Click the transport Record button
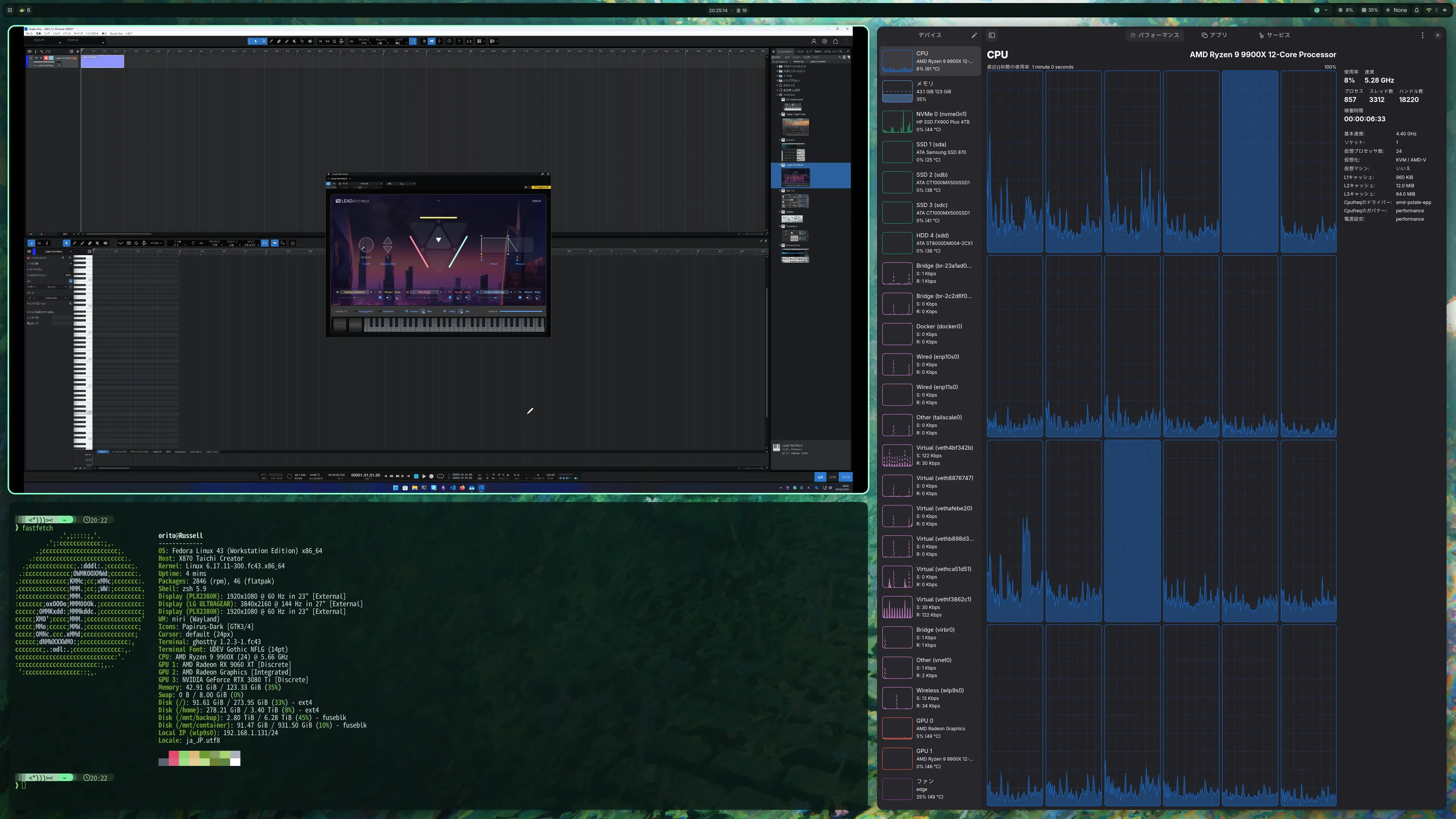 [431, 477]
